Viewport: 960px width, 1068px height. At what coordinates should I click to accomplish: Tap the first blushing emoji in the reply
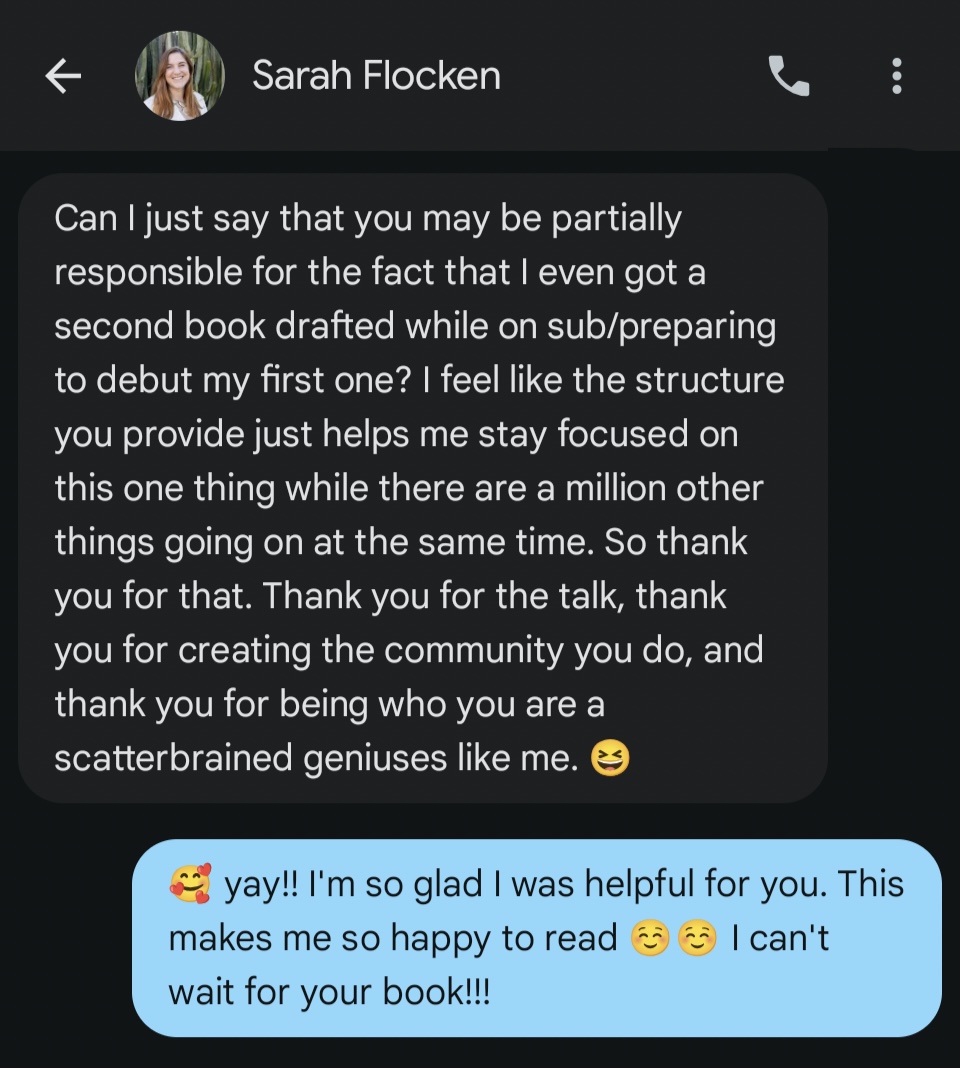click(650, 940)
